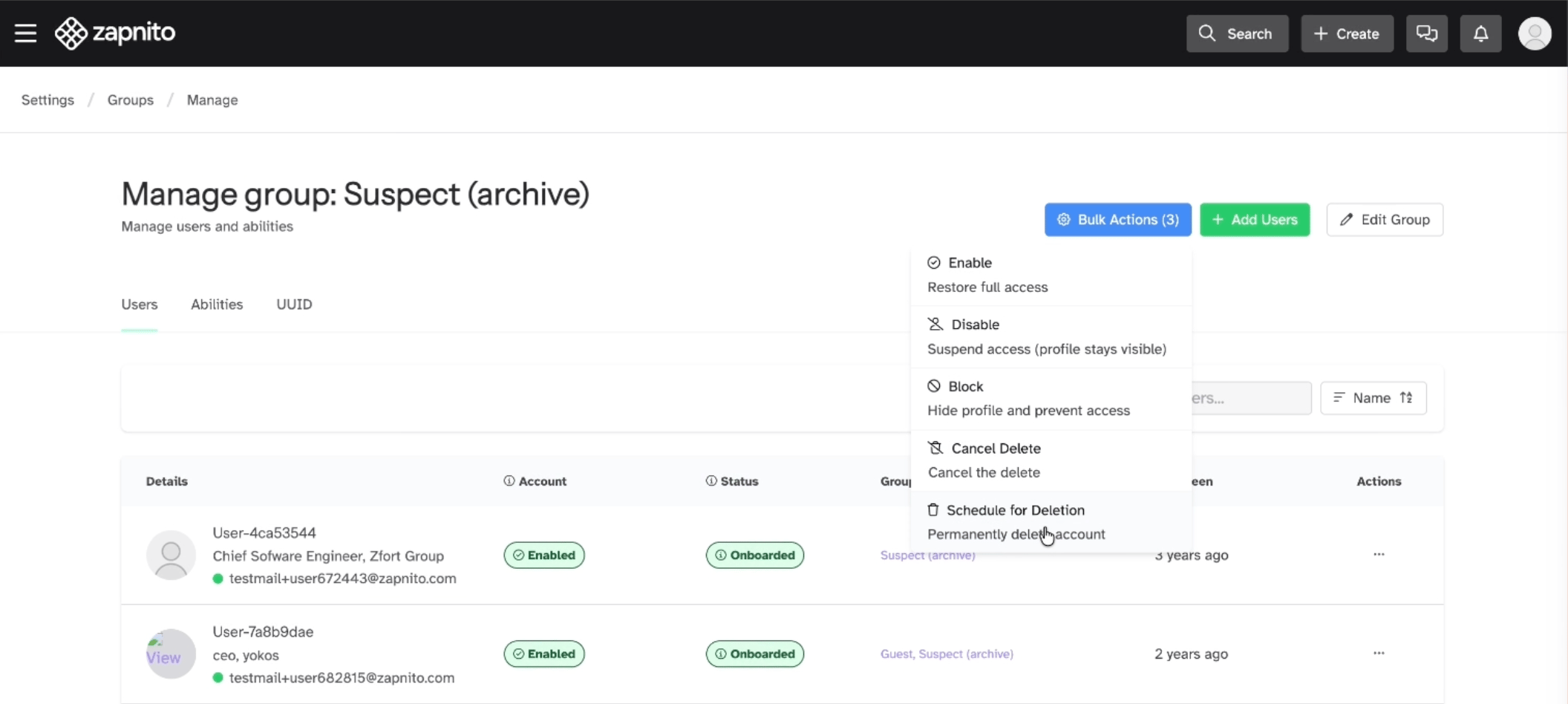Open actions ellipsis for User-7a8b9dae

point(1379,654)
